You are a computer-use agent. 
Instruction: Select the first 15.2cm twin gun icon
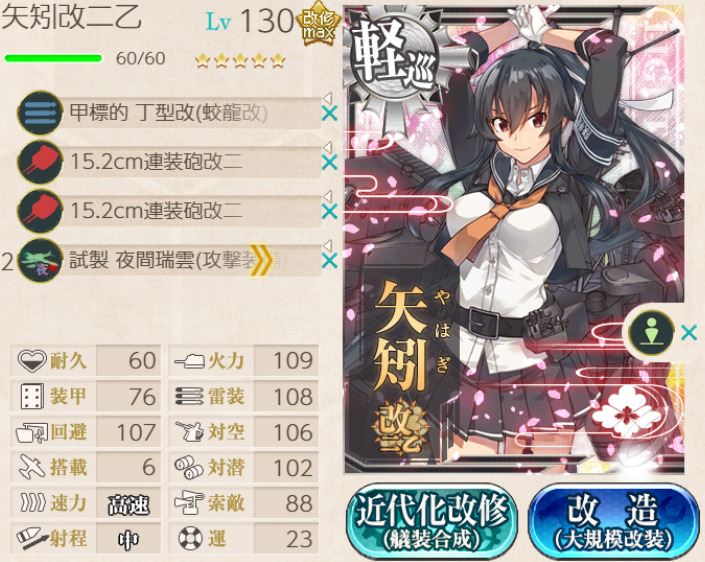coord(40,162)
